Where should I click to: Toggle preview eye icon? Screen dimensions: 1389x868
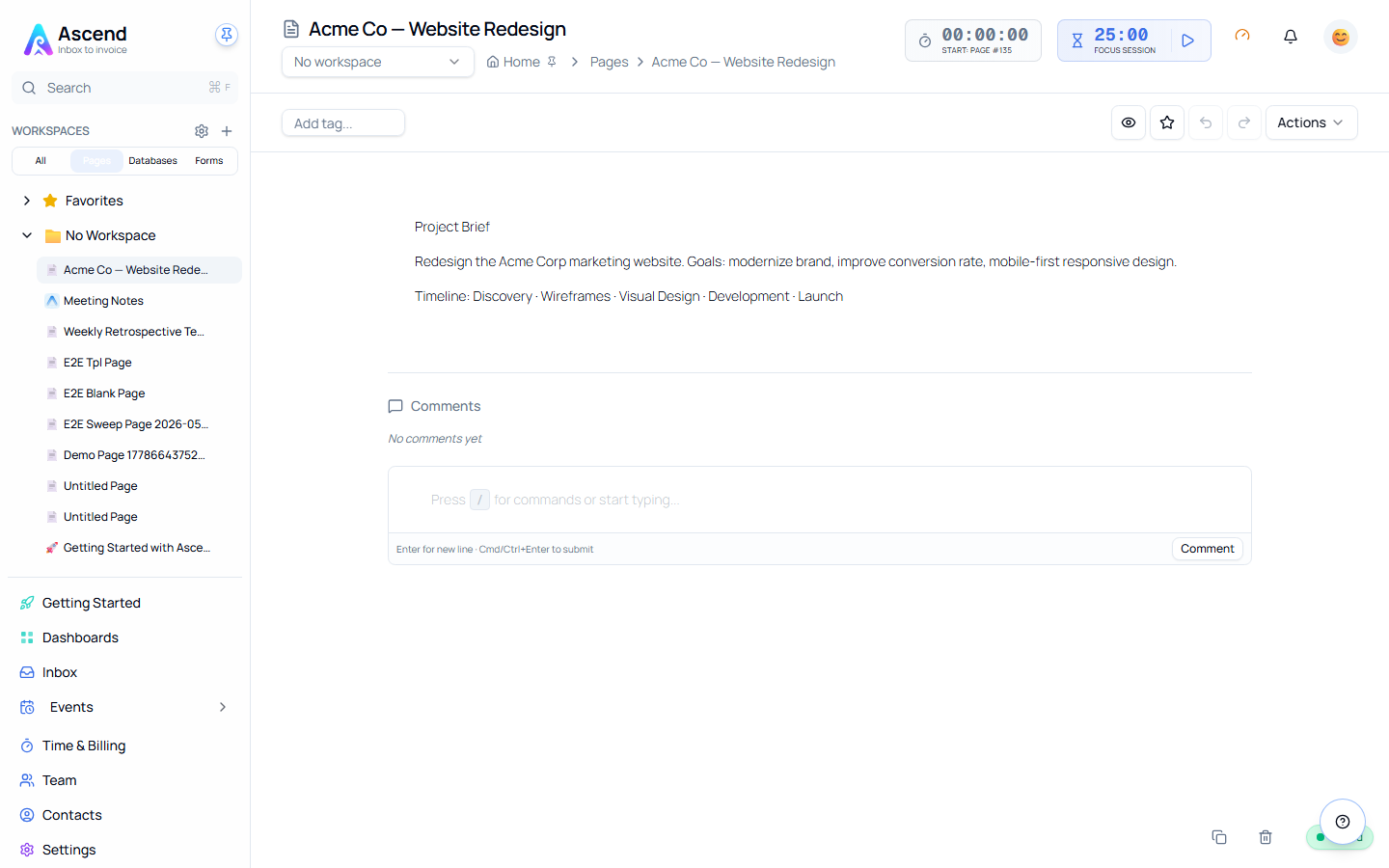(1129, 122)
